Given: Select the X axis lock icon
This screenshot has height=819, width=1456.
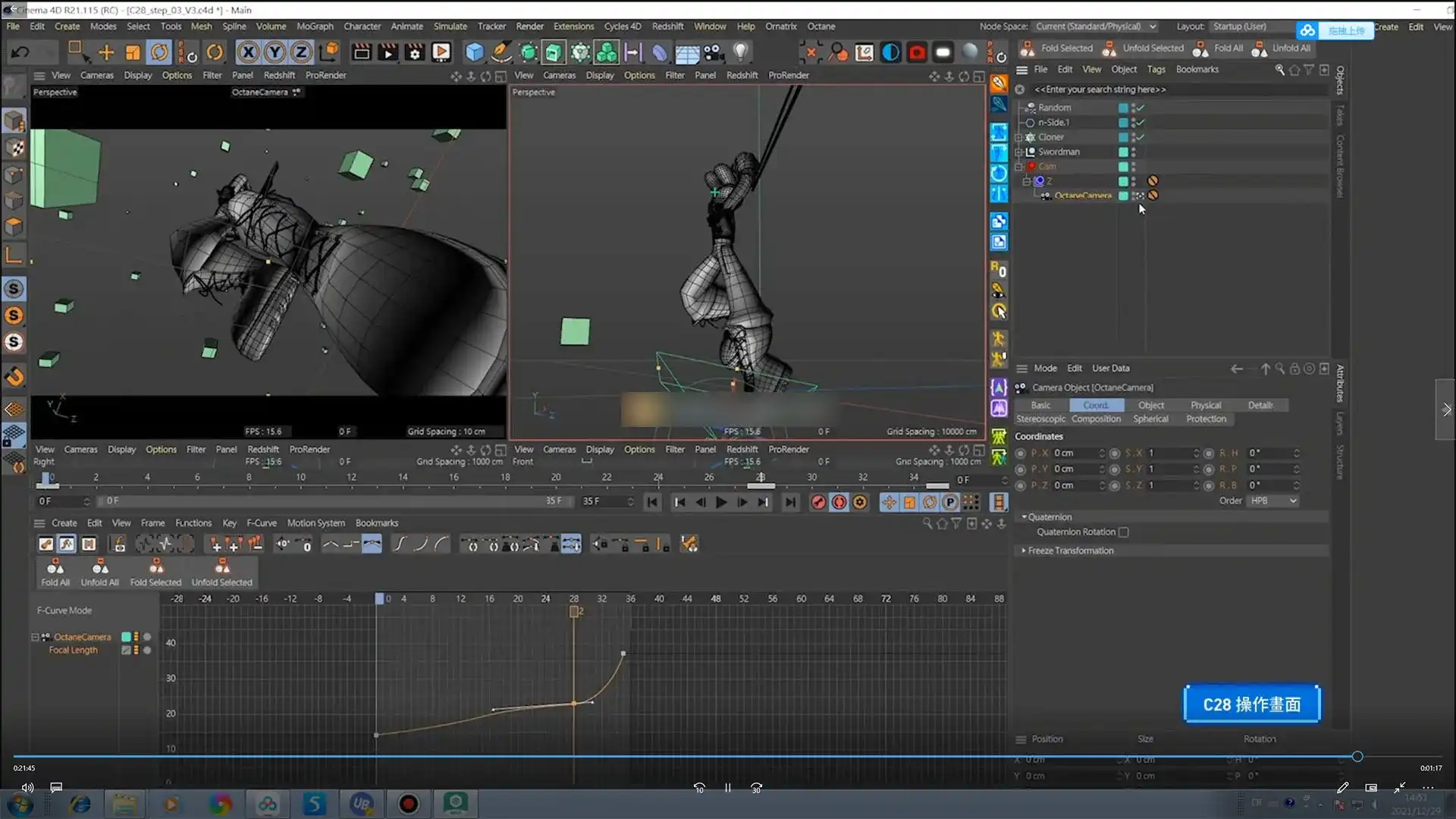Looking at the screenshot, I should tap(249, 52).
